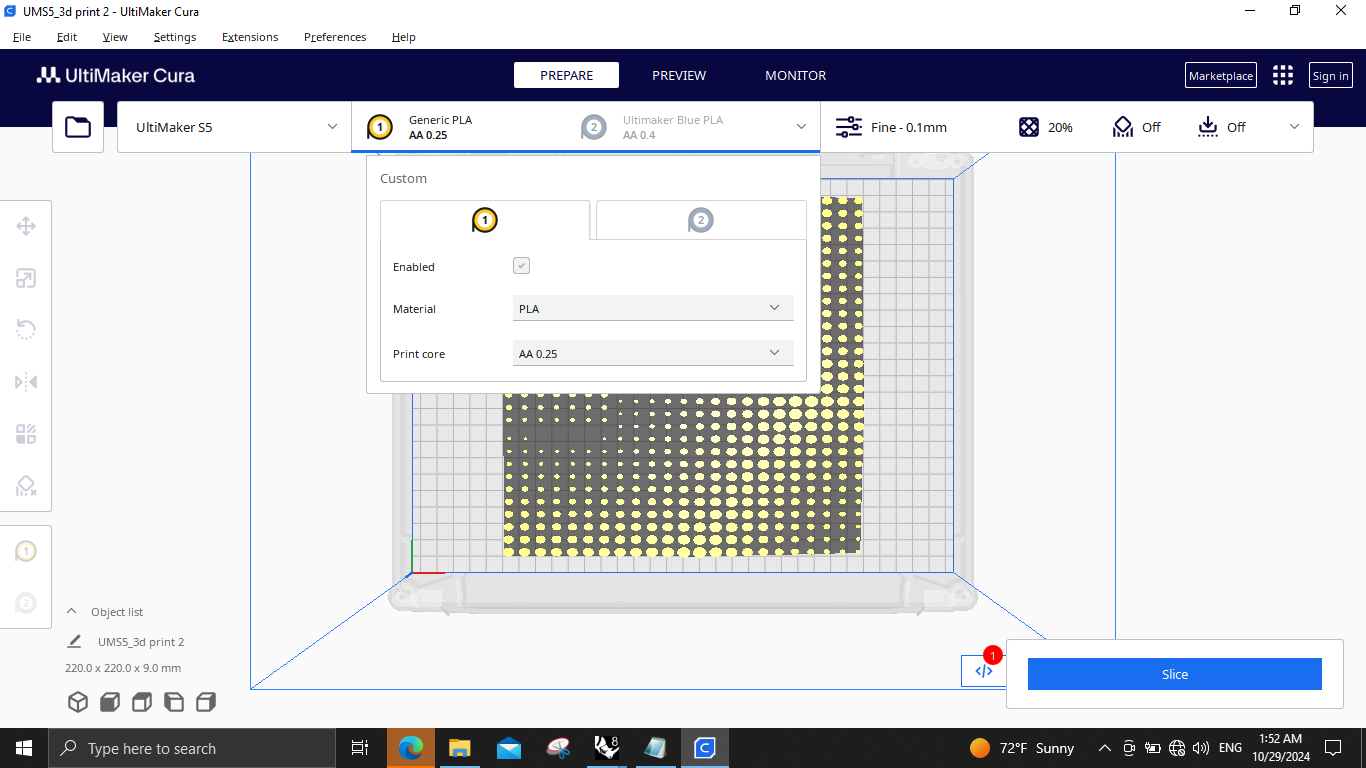
Task: Switch to right side view cube icon
Action: point(206,702)
